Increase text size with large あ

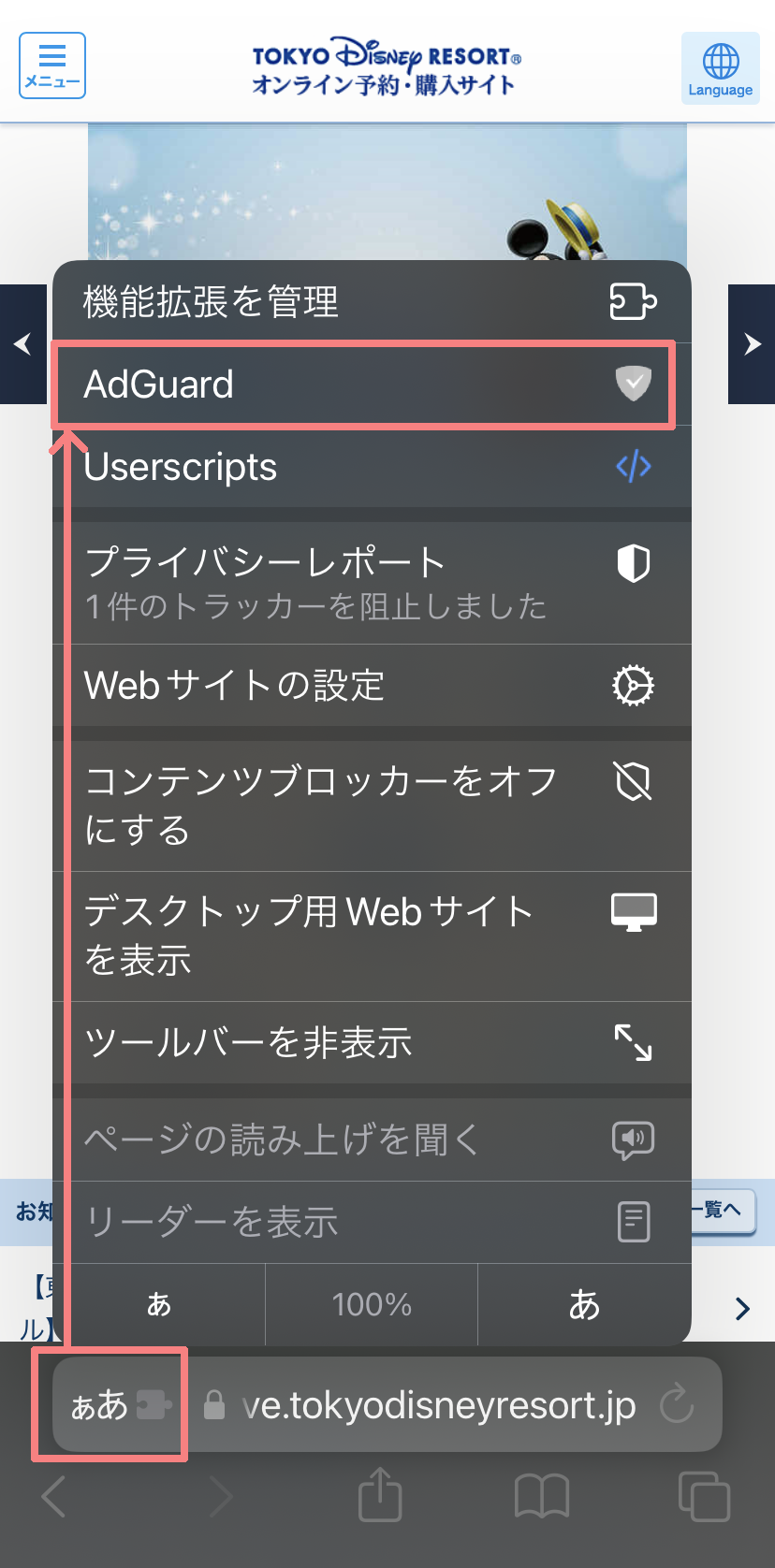584,1304
